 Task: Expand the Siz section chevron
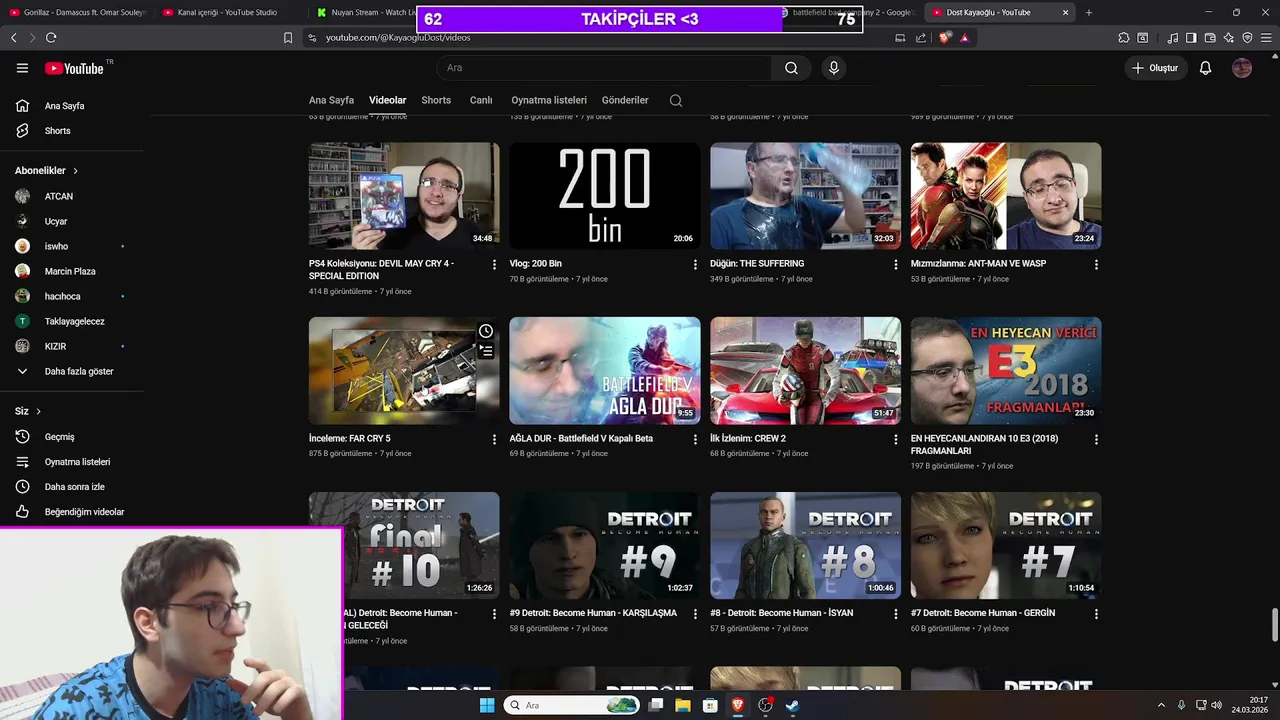[39, 412]
